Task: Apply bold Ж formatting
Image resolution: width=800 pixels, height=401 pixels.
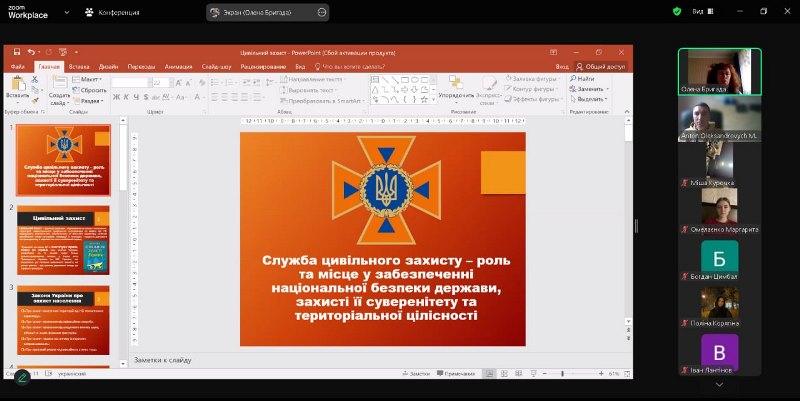Action: tap(116, 97)
